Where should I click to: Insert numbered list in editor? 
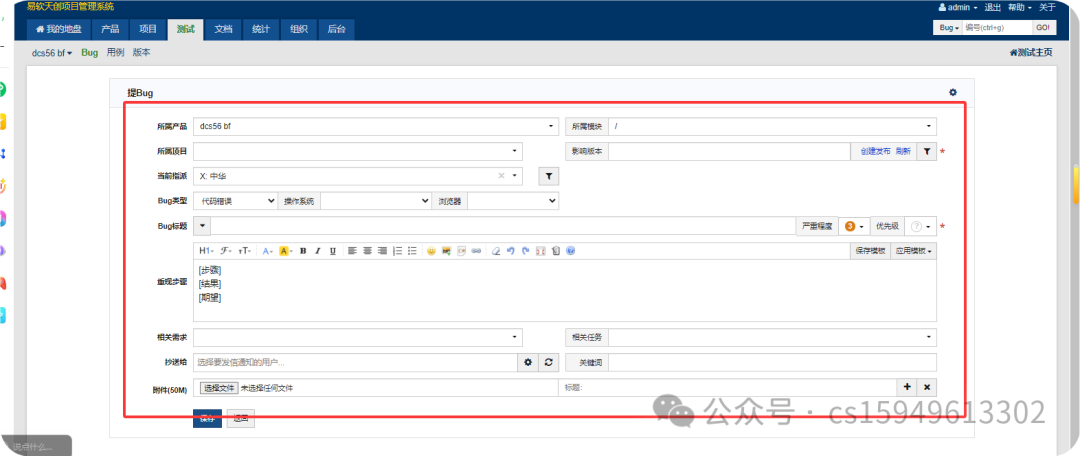pos(397,251)
